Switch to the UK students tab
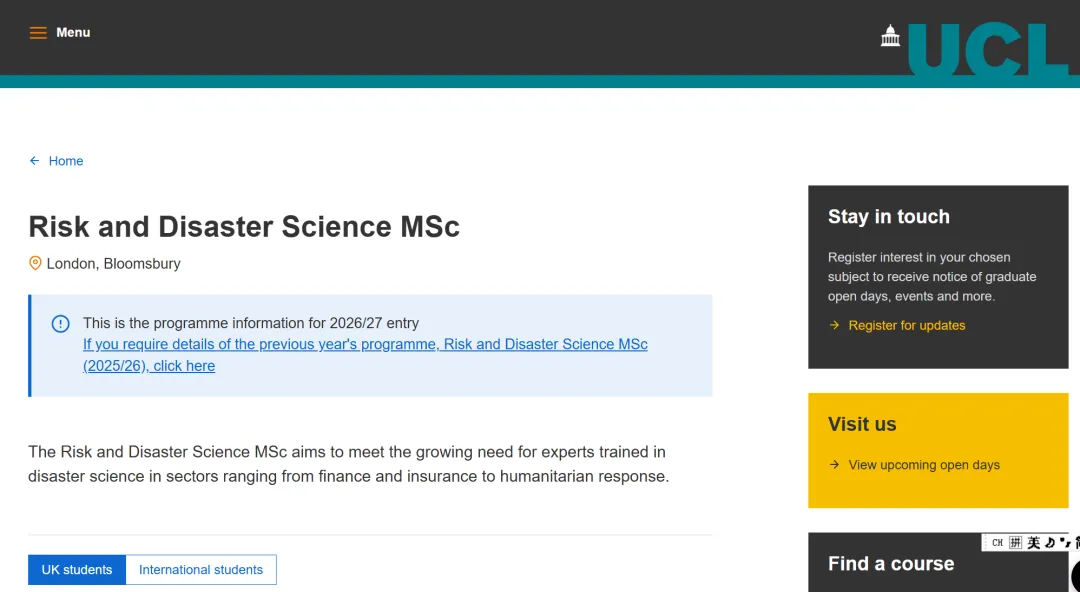The width and height of the screenshot is (1080, 592). (x=77, y=570)
